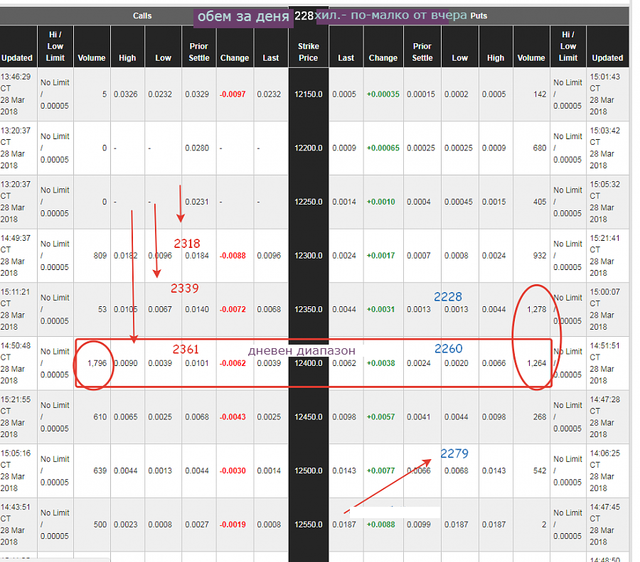The width and height of the screenshot is (640, 562).
Task: Click puts change +0.00035 value
Action: [383, 94]
